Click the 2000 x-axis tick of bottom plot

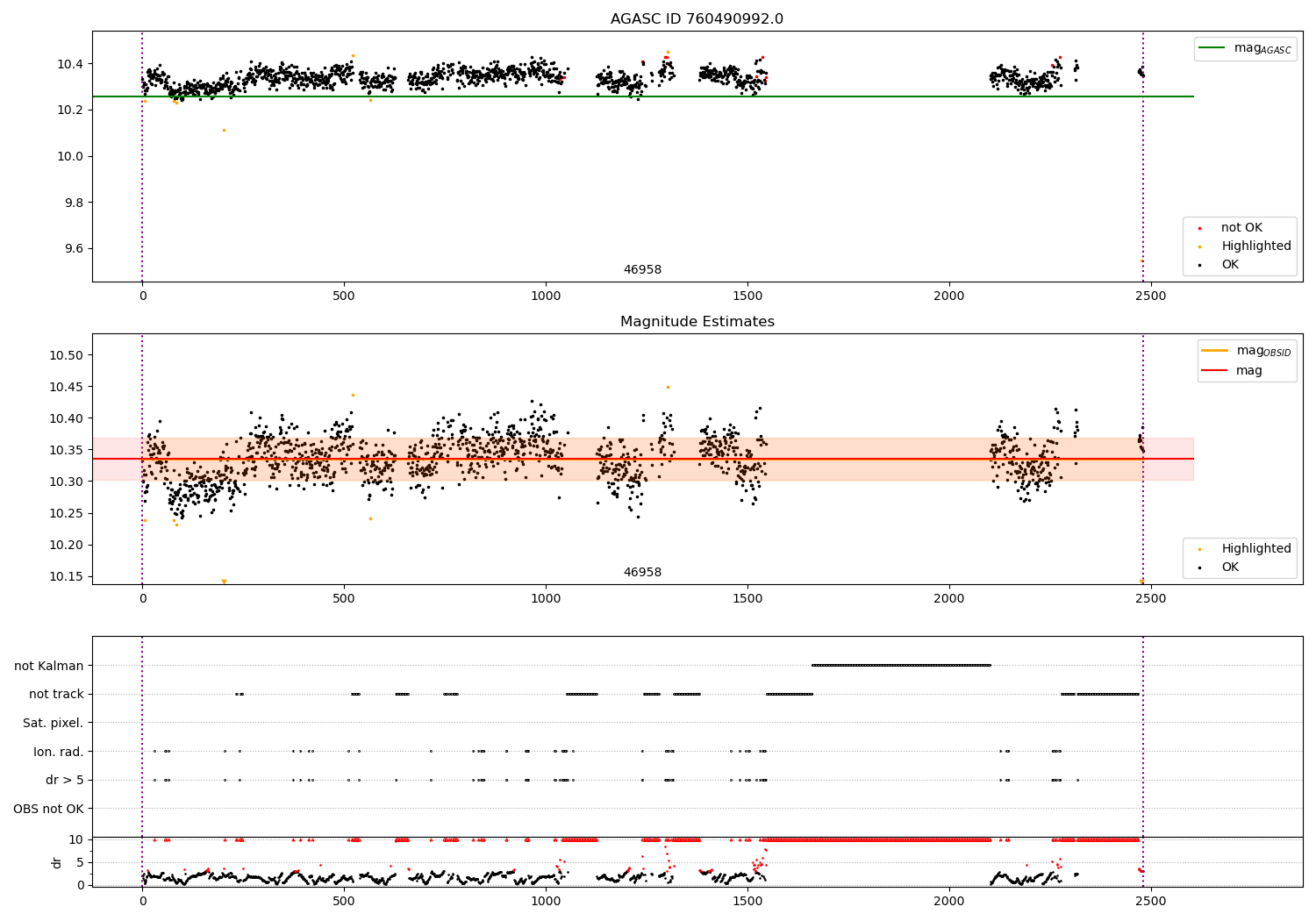coord(949,902)
